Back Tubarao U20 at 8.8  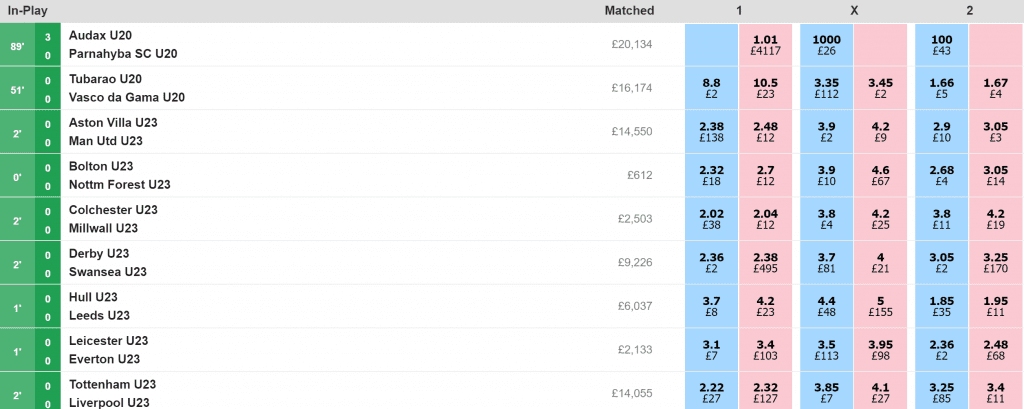(711, 88)
